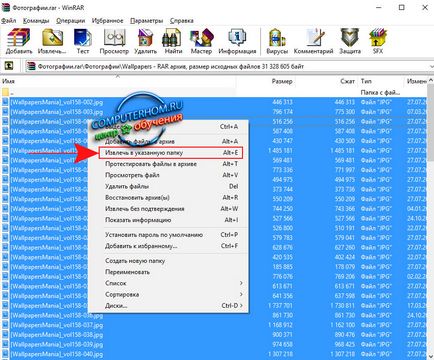Sort by the Тип column header

[x=380, y=81]
